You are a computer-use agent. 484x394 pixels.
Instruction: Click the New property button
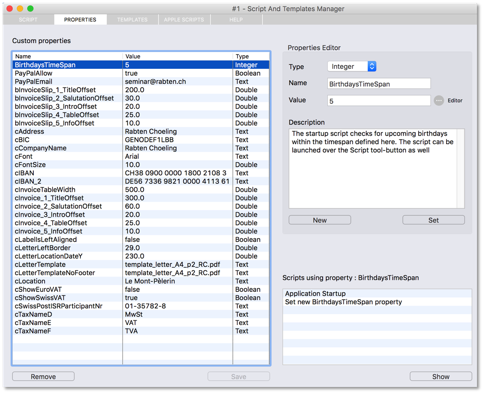pos(320,220)
